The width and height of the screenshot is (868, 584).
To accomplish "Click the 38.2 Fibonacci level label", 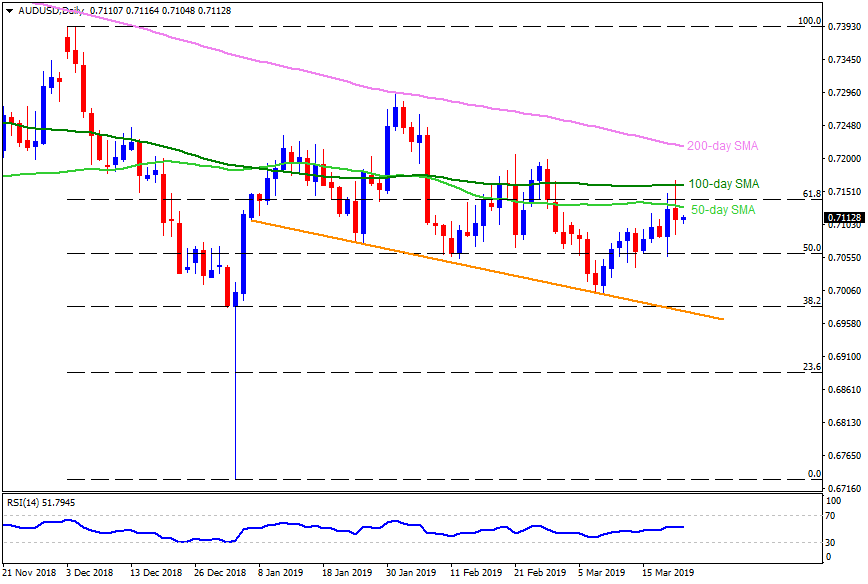I will (x=812, y=301).
